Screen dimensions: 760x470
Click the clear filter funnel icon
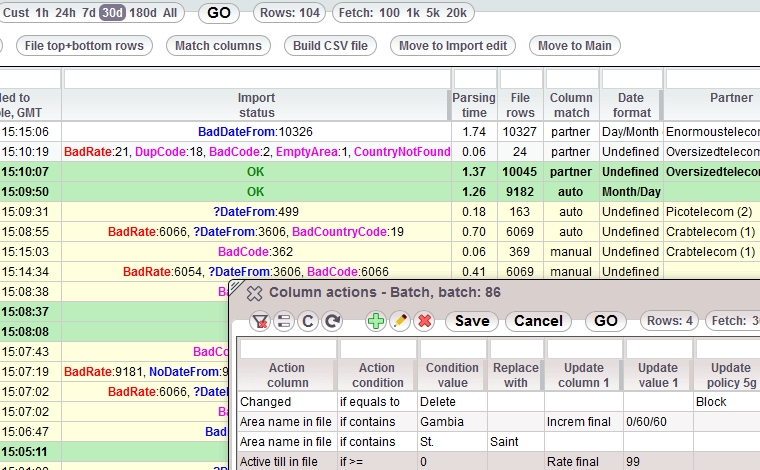[x=260, y=321]
